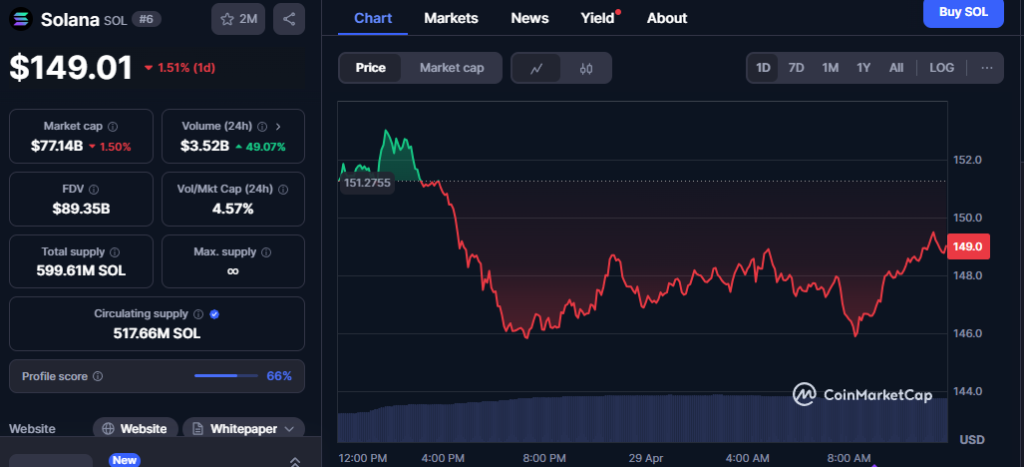Click the 151.2755 open price label
Screen dimensions: 1024x467
tap(367, 183)
